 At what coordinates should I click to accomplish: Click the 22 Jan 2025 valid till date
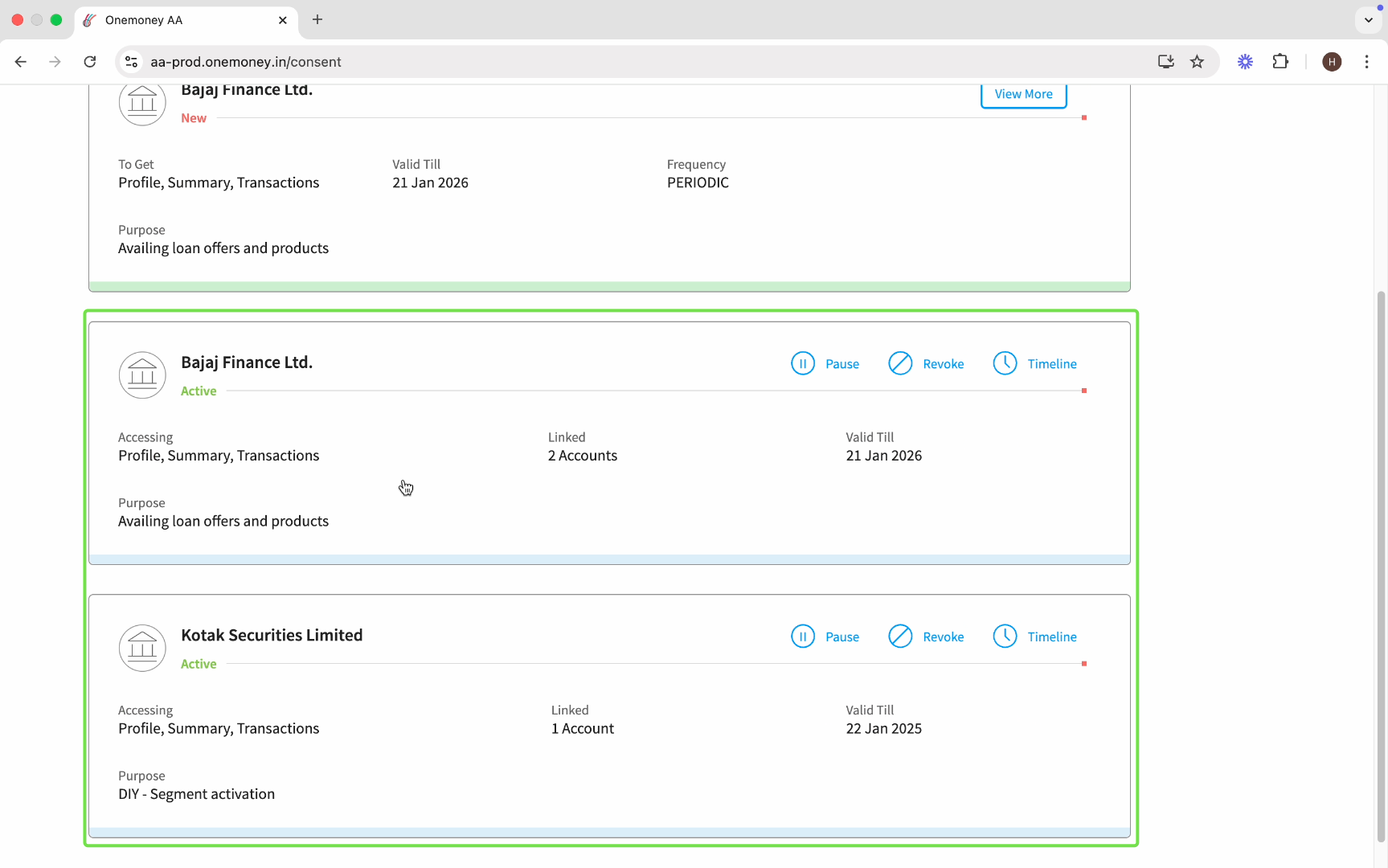click(x=883, y=729)
